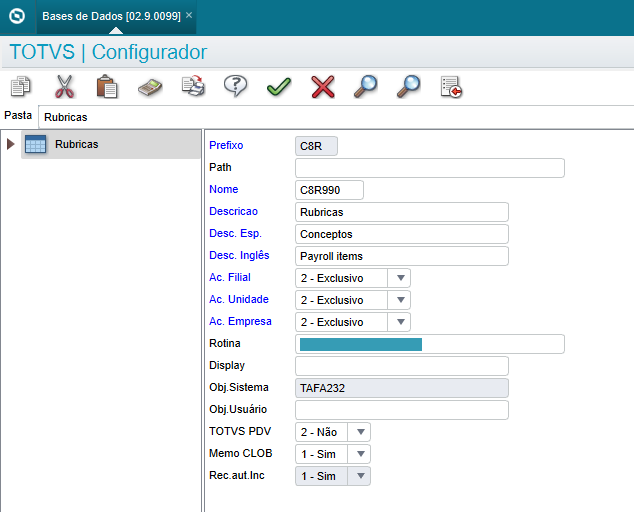Select the Bases de Dados tab
634x512 pixels.
tap(116, 17)
